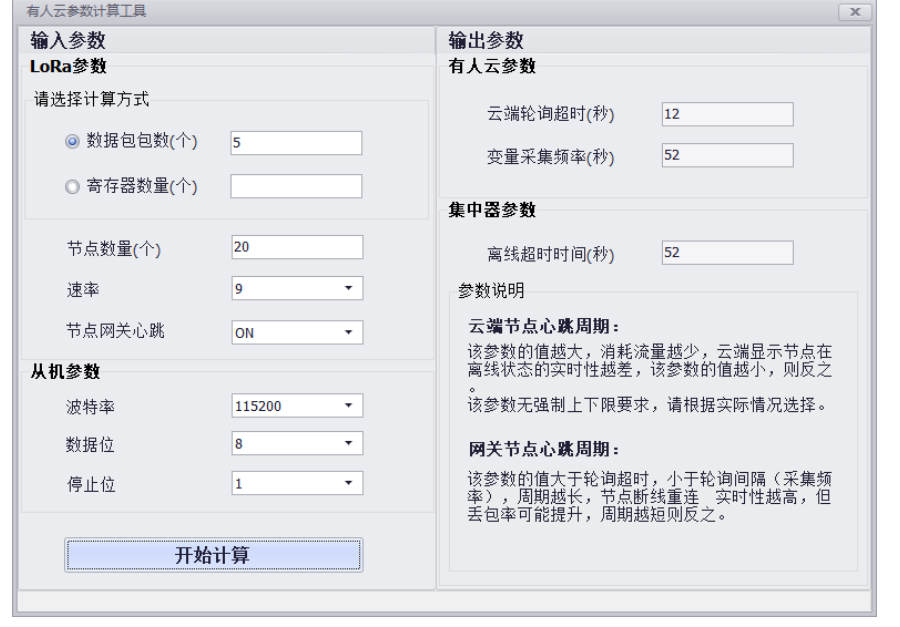Click the 云端轮询超时(秒) label

(x=550, y=114)
